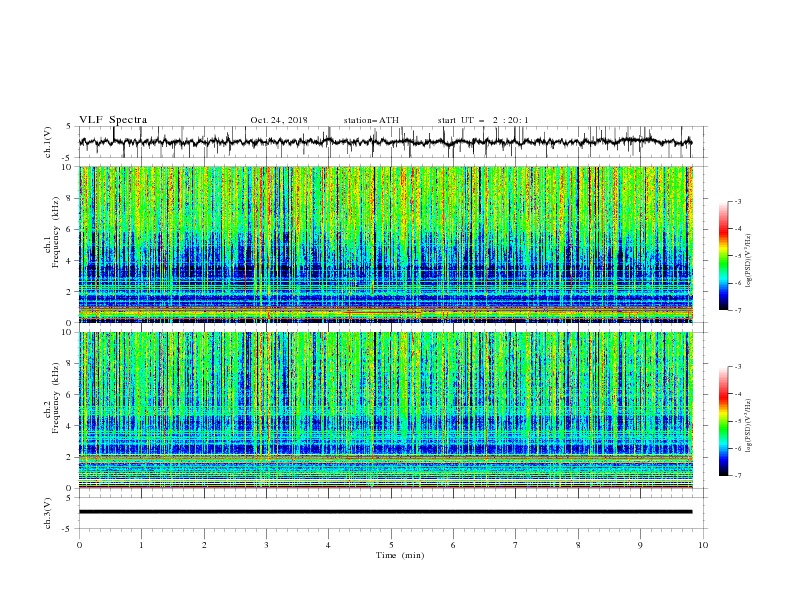Click the "start UT = 2:20:1" text
This screenshot has height=612, width=792.
pos(483,120)
